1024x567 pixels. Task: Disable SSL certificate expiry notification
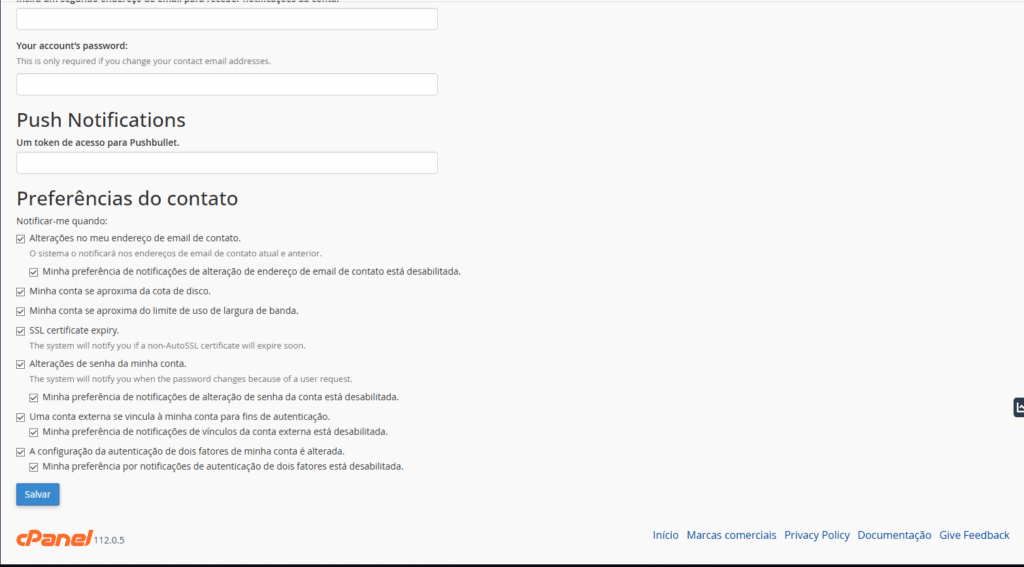[x=21, y=330]
